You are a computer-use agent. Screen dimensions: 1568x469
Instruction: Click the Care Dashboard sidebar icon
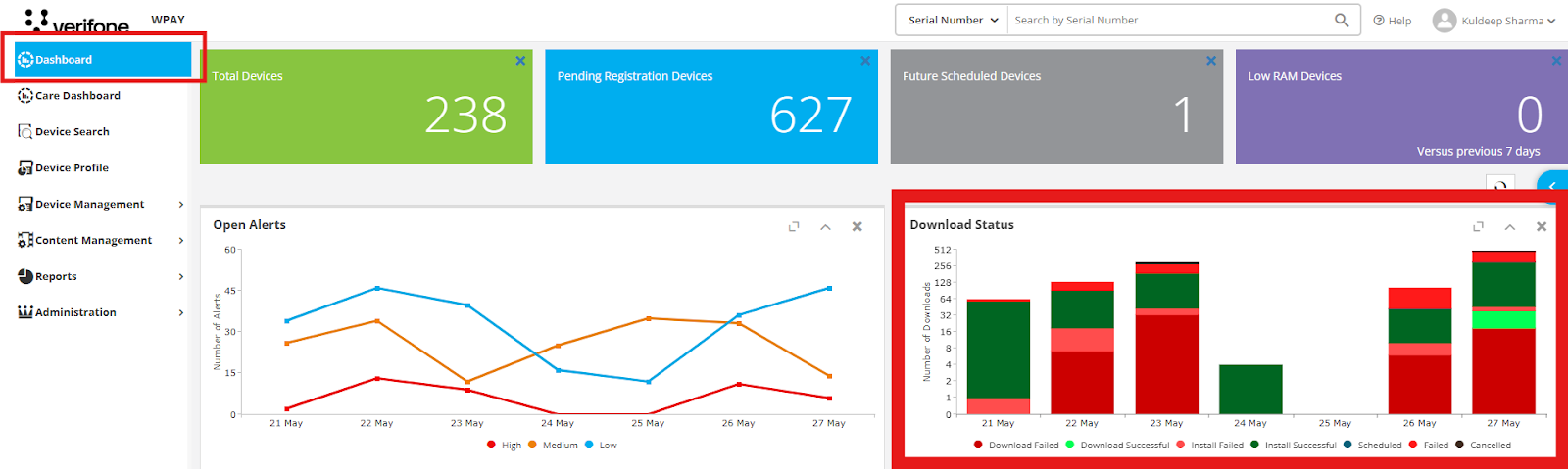pyautogui.click(x=25, y=95)
